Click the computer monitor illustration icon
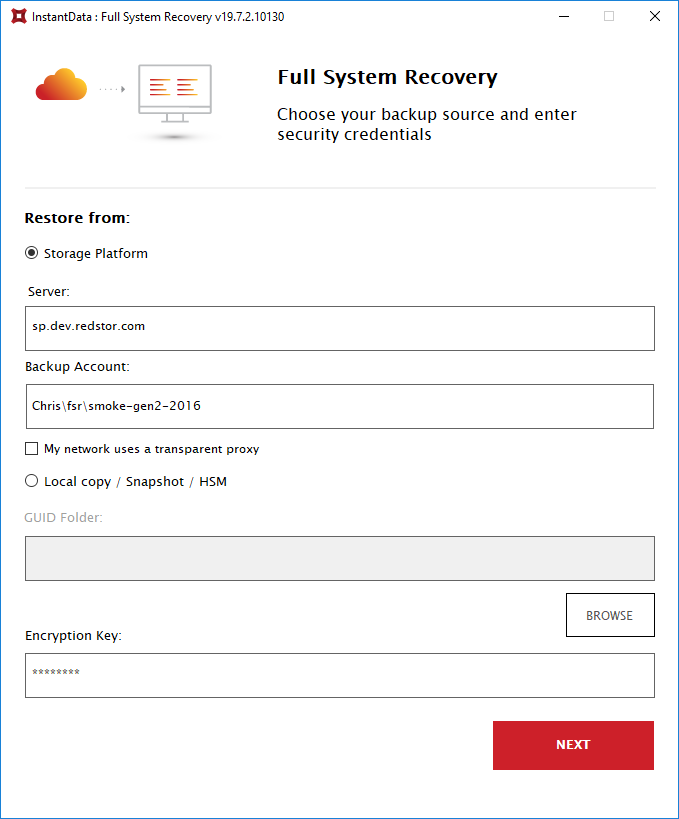679x819 pixels. [x=175, y=94]
